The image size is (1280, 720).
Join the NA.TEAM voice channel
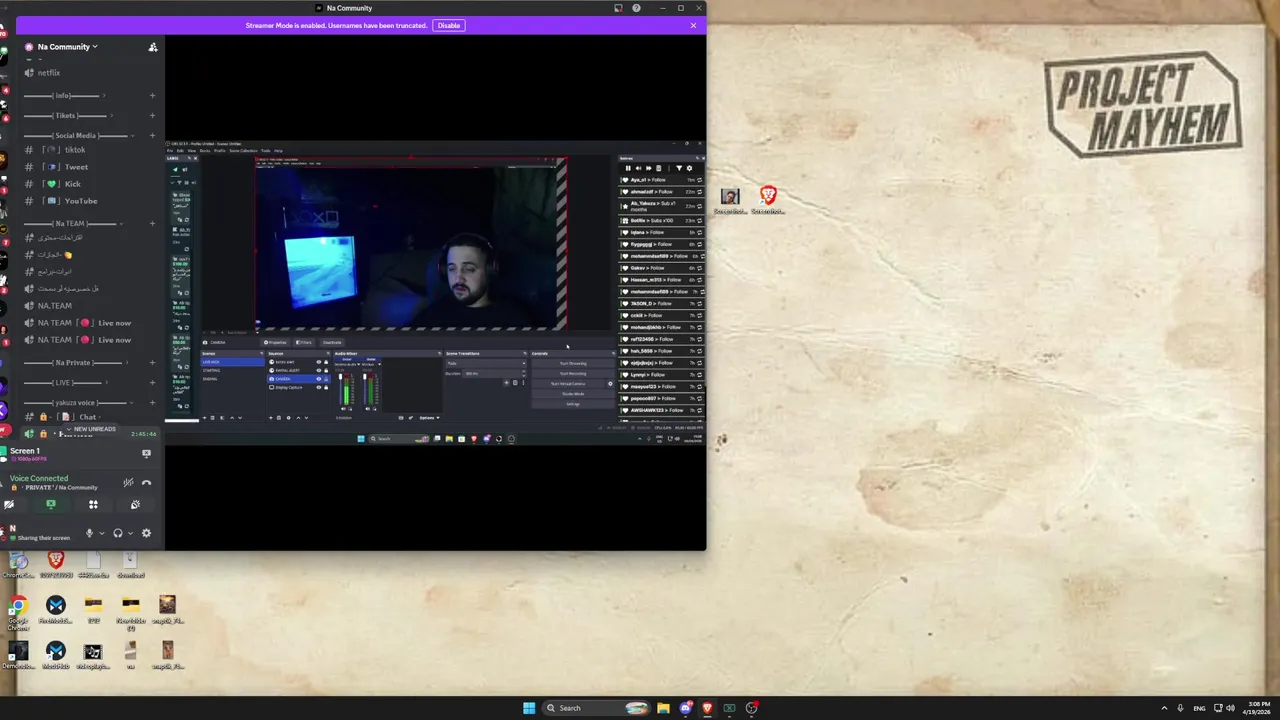coord(55,306)
